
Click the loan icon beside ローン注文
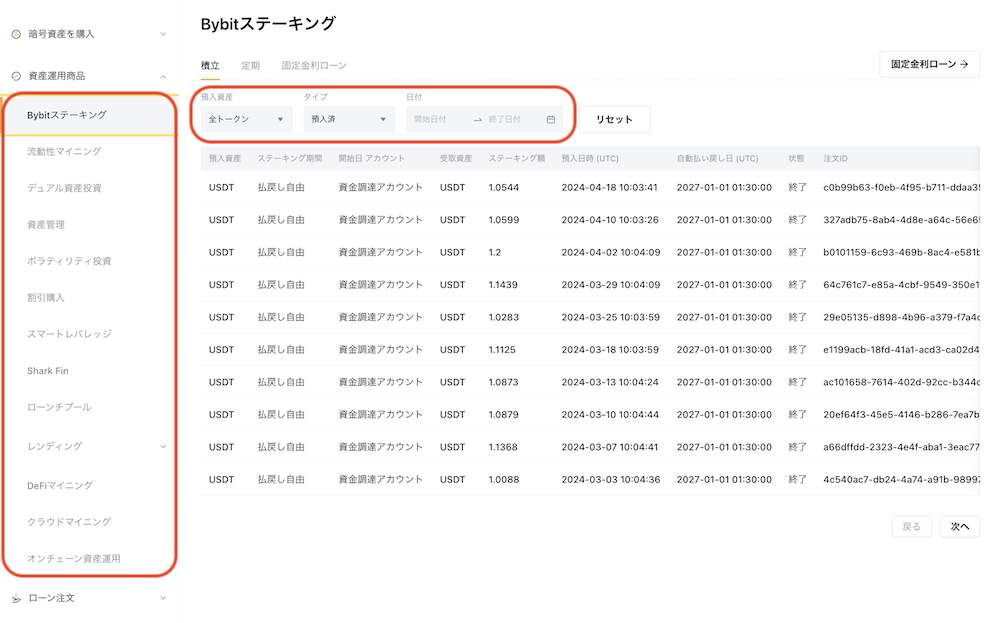17,598
